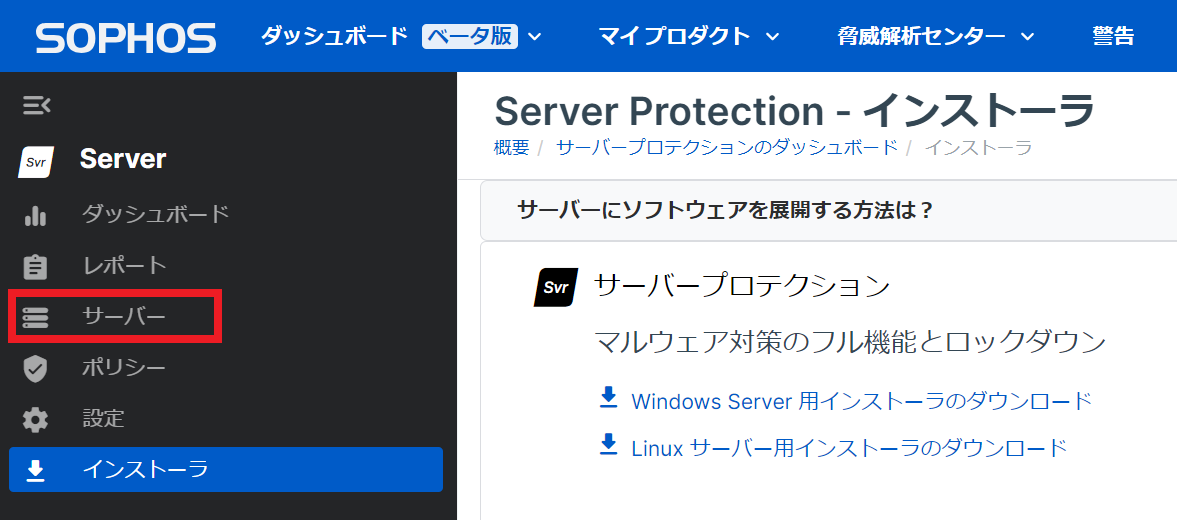Click download icon beside Linux server installer
Image resolution: width=1177 pixels, height=520 pixels.
coord(608,445)
